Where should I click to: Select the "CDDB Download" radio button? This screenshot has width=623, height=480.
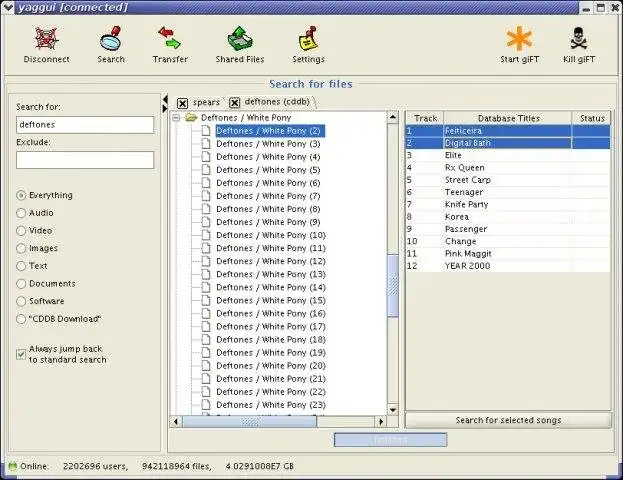coord(21,319)
